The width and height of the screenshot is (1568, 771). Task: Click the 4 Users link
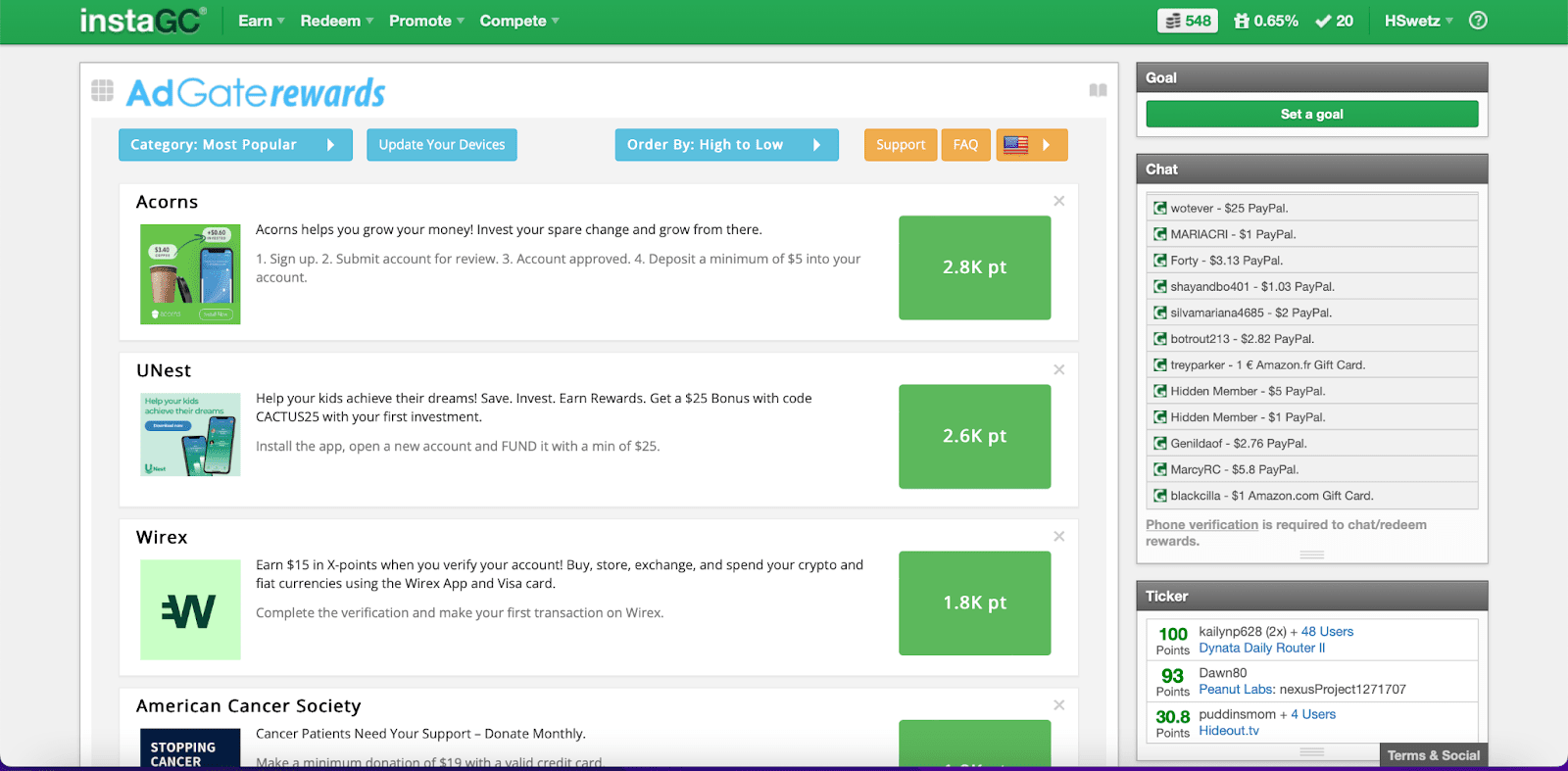tap(1313, 714)
